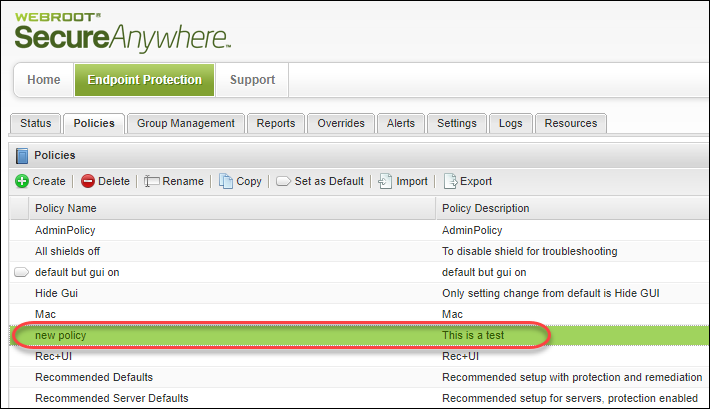Select the 'Hide Gui' policy name

(x=57, y=293)
